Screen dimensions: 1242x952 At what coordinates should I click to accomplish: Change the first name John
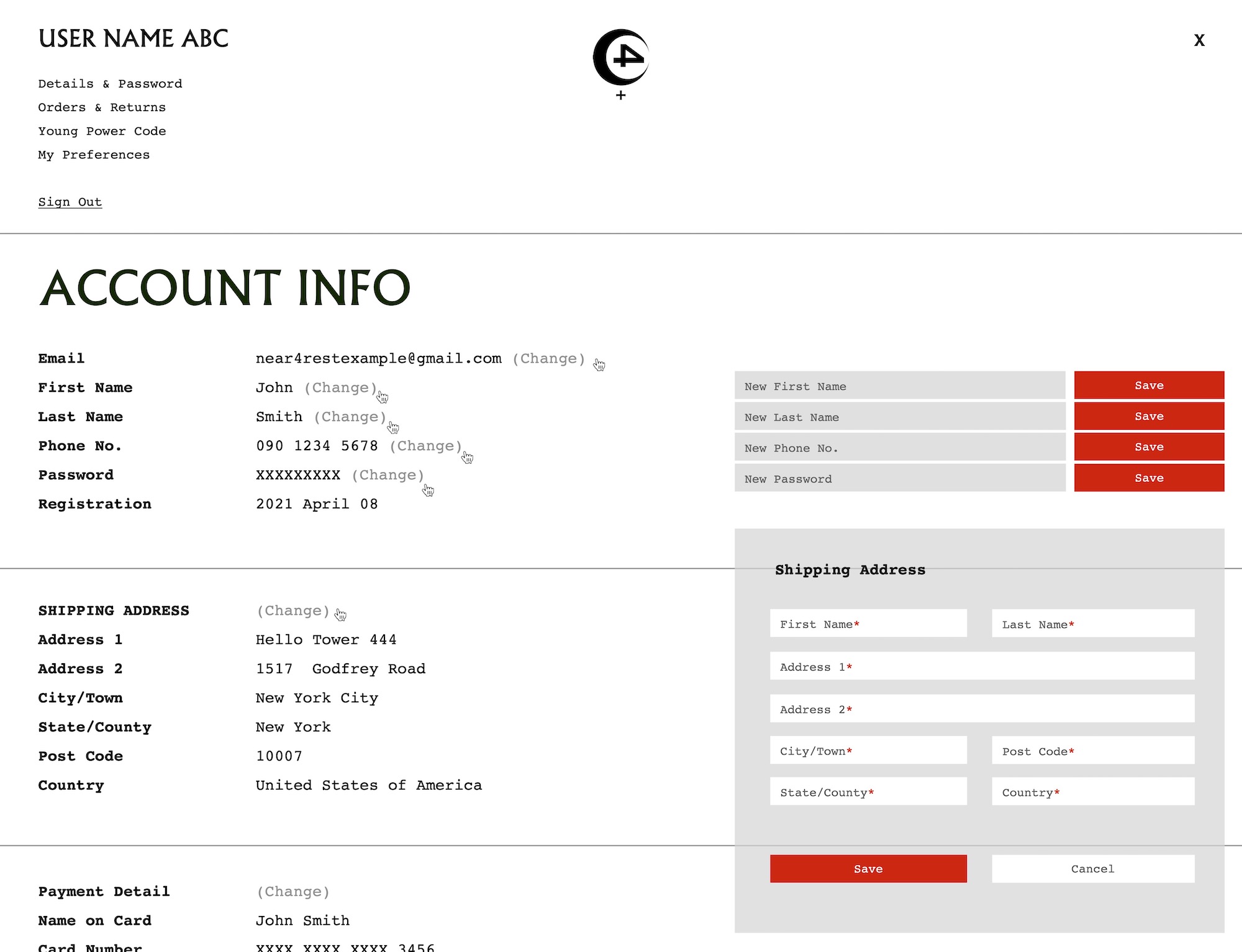tap(341, 388)
